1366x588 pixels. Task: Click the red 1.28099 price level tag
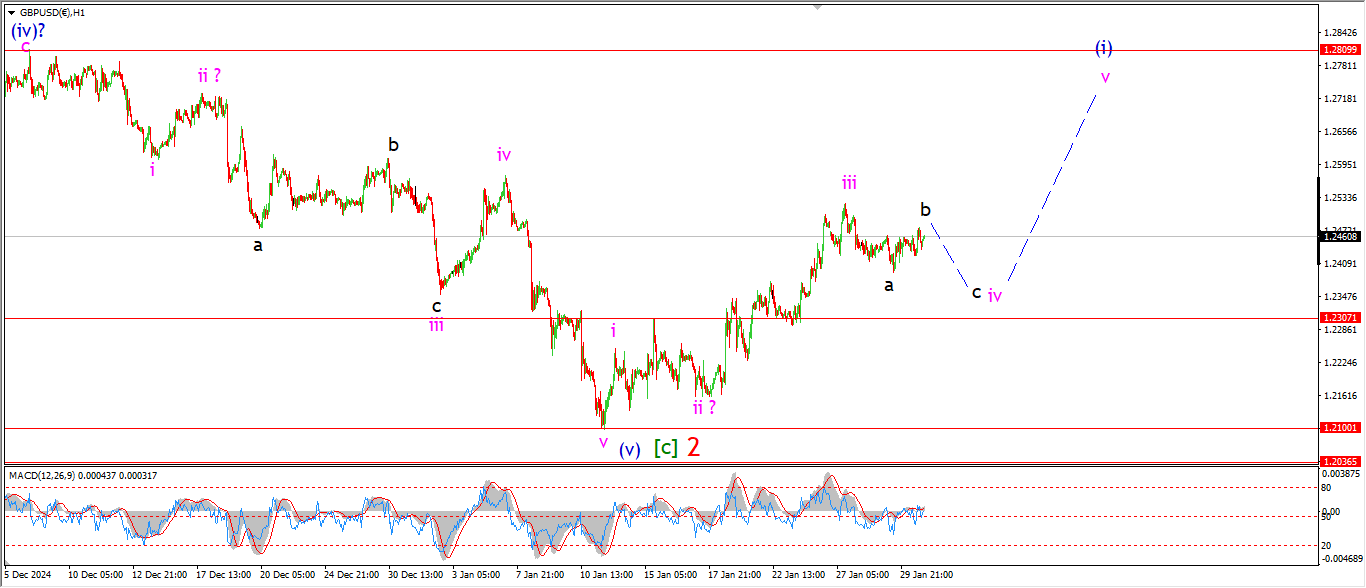(1340, 50)
